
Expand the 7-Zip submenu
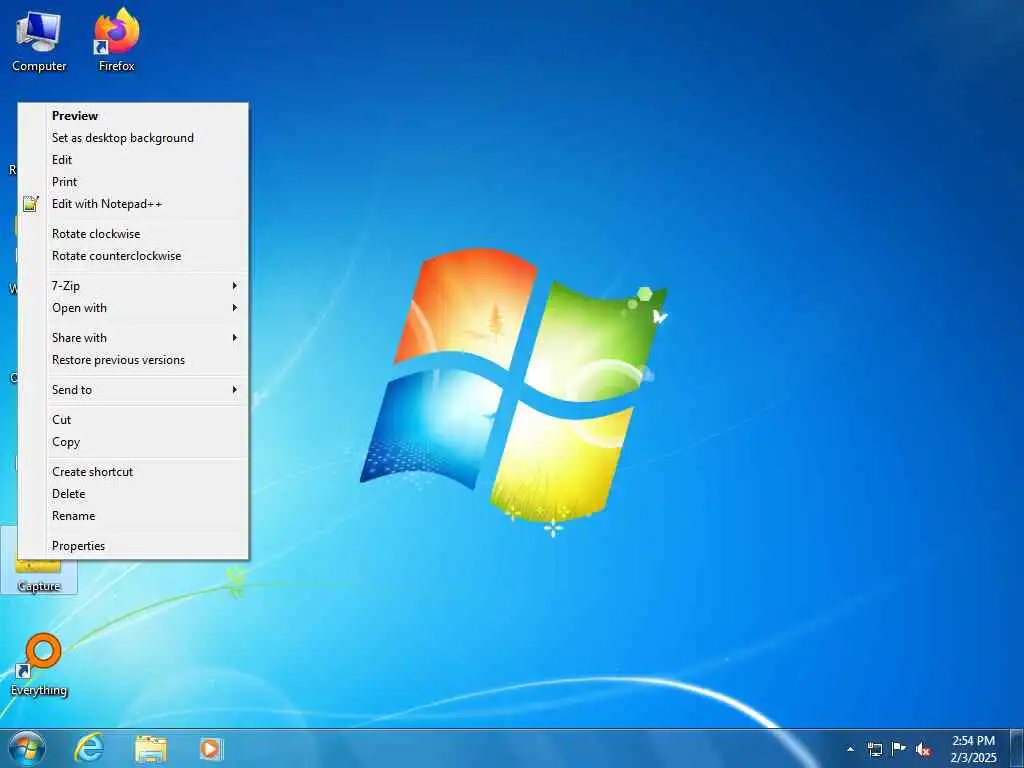point(133,286)
